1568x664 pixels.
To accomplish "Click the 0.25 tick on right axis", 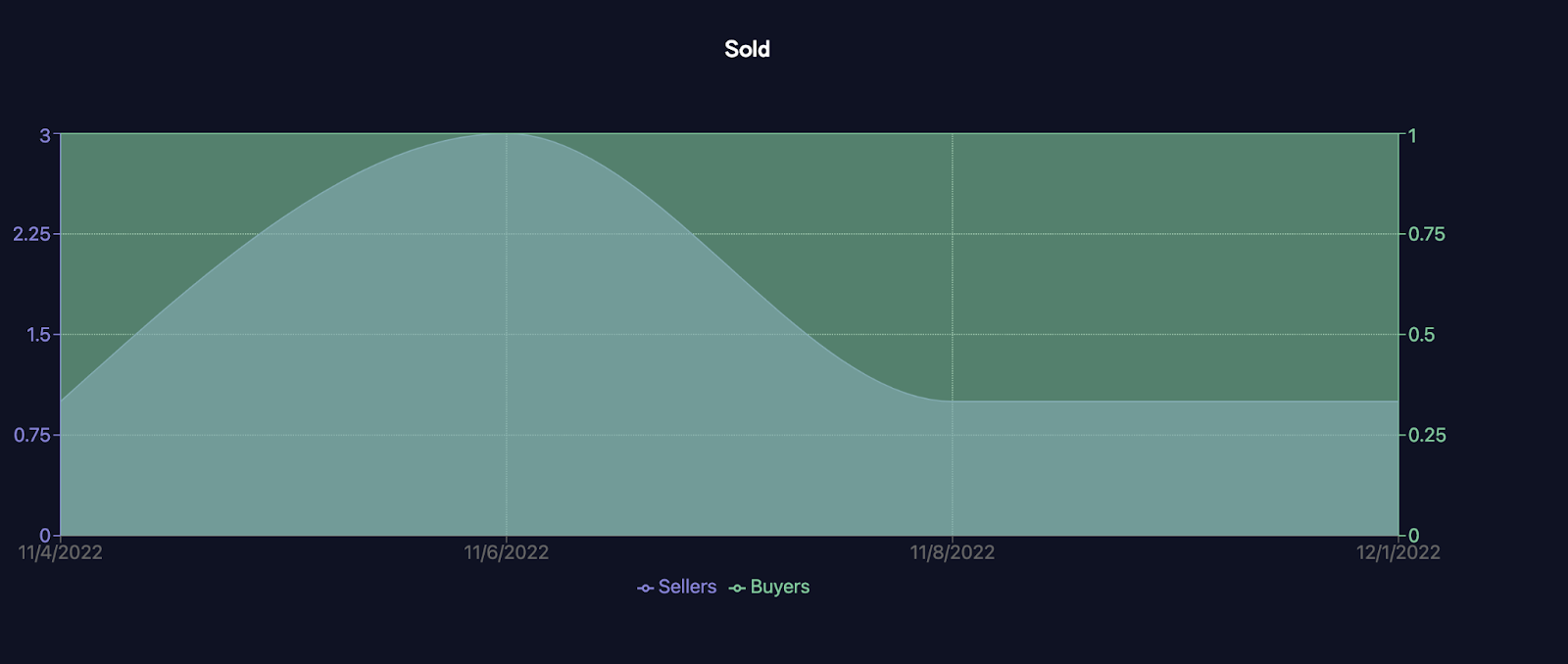I will 1426,435.
